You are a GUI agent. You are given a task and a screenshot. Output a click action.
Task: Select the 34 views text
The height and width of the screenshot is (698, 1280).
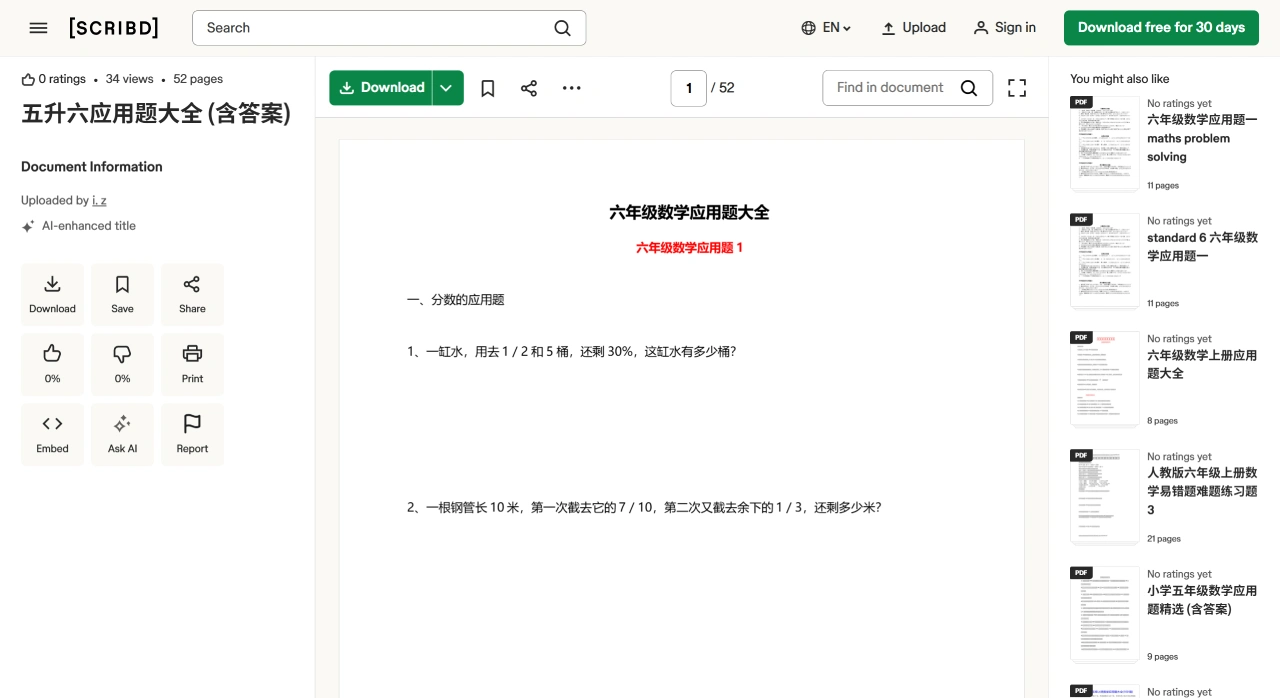click(130, 79)
